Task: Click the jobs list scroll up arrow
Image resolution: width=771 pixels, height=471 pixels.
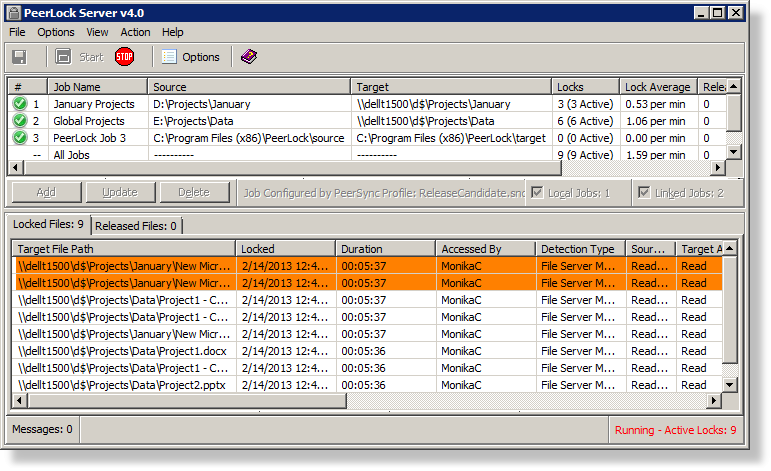Action: (x=734, y=86)
